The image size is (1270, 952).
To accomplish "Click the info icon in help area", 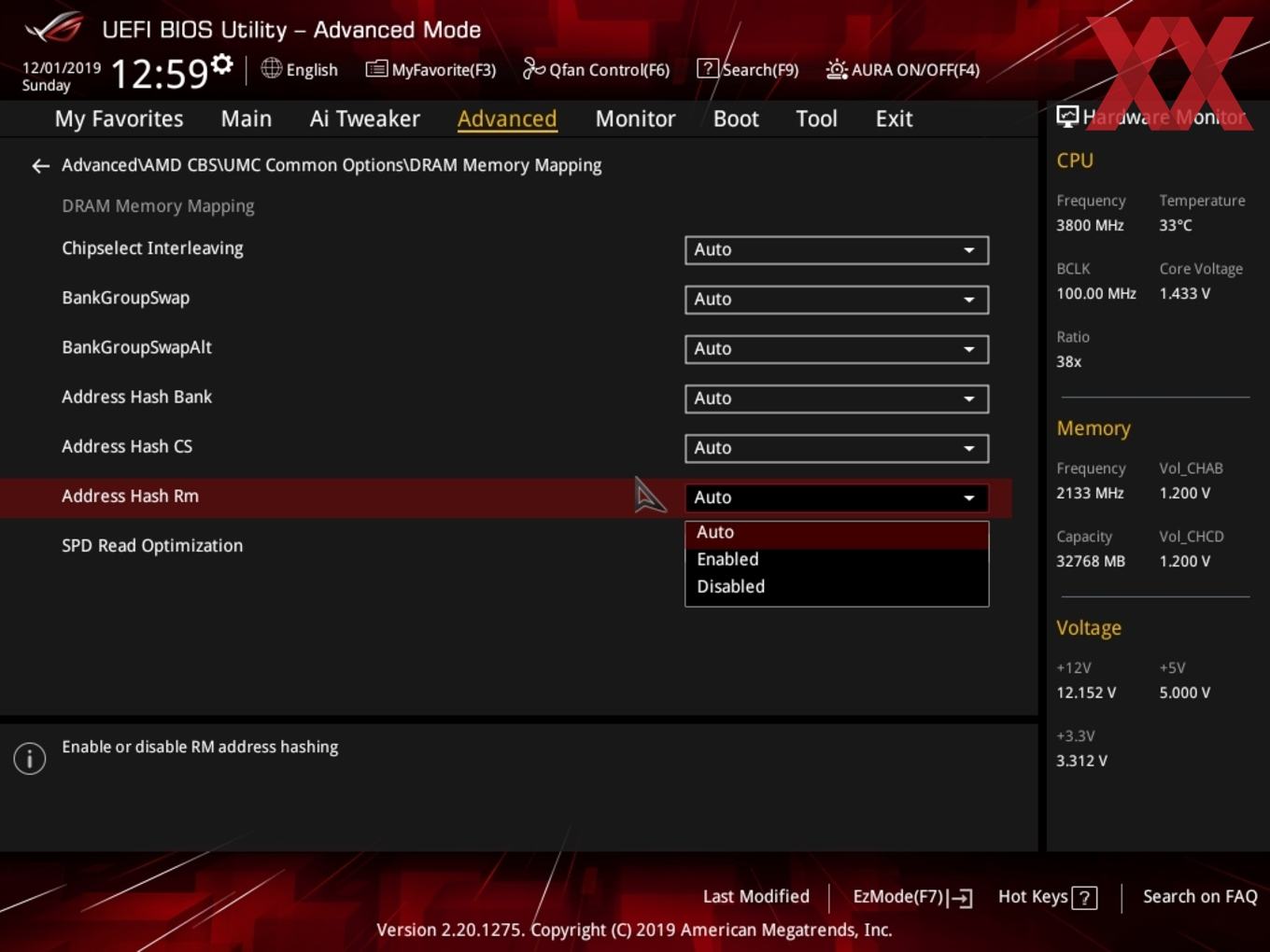I will pos(30,758).
